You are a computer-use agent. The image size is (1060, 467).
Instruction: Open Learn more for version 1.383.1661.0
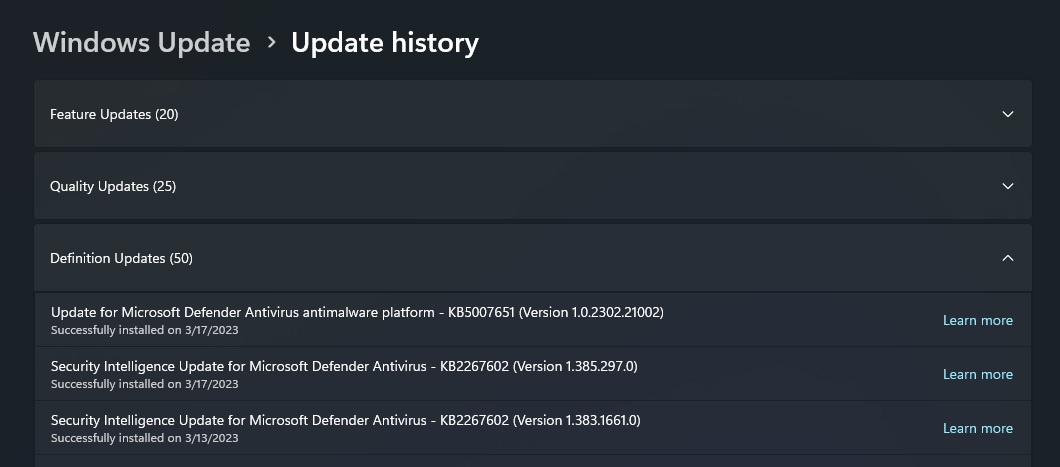click(x=977, y=428)
